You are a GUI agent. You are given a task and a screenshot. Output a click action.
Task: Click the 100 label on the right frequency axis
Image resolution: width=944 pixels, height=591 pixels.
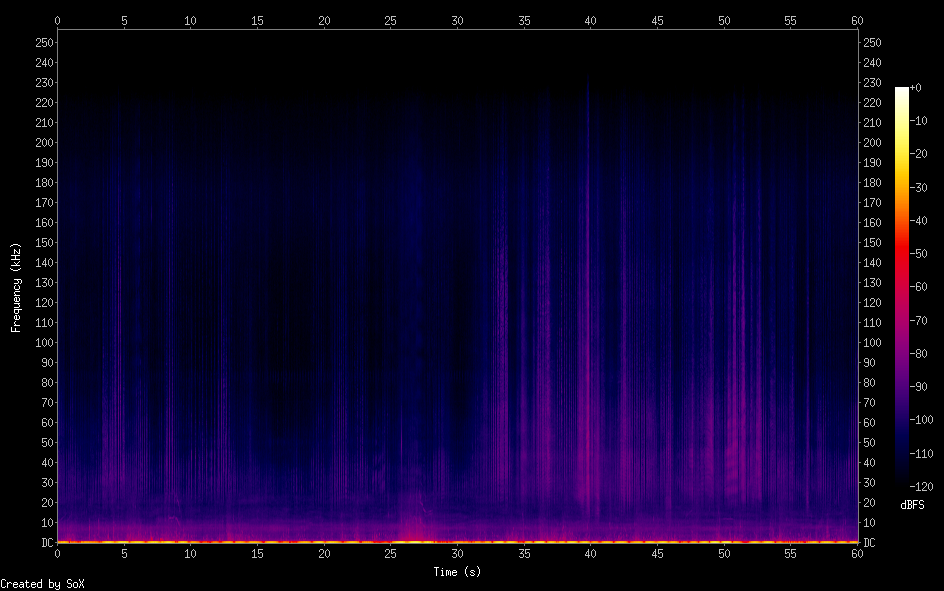coord(873,343)
